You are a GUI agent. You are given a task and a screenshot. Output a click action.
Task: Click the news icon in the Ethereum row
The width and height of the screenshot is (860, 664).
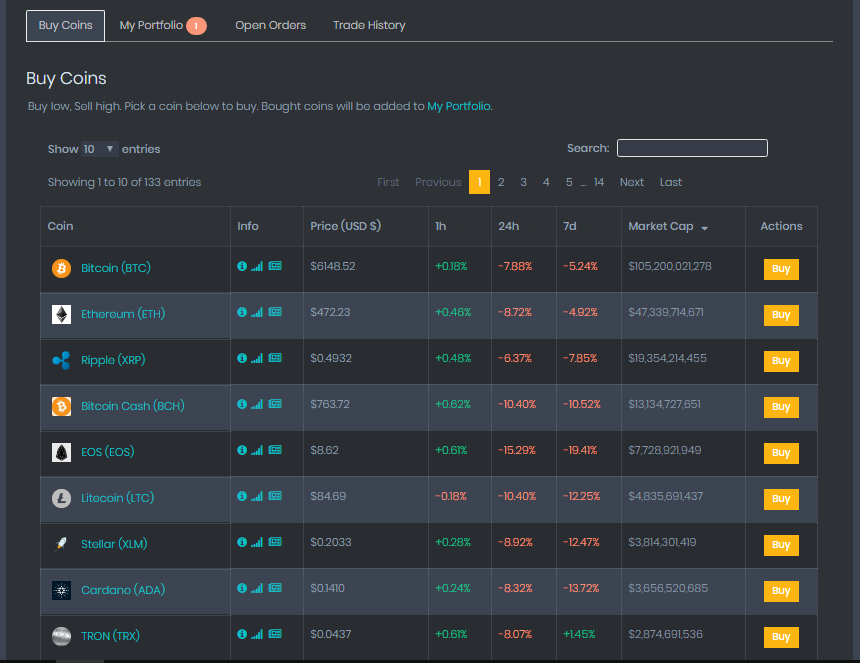coord(275,312)
